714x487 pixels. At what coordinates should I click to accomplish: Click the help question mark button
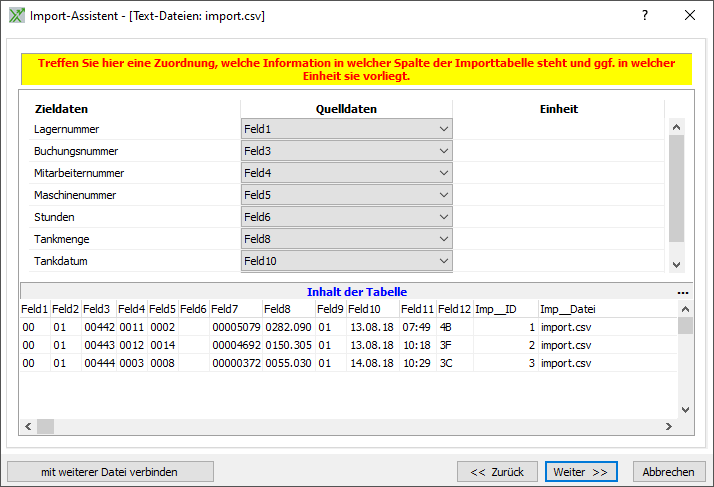click(644, 16)
